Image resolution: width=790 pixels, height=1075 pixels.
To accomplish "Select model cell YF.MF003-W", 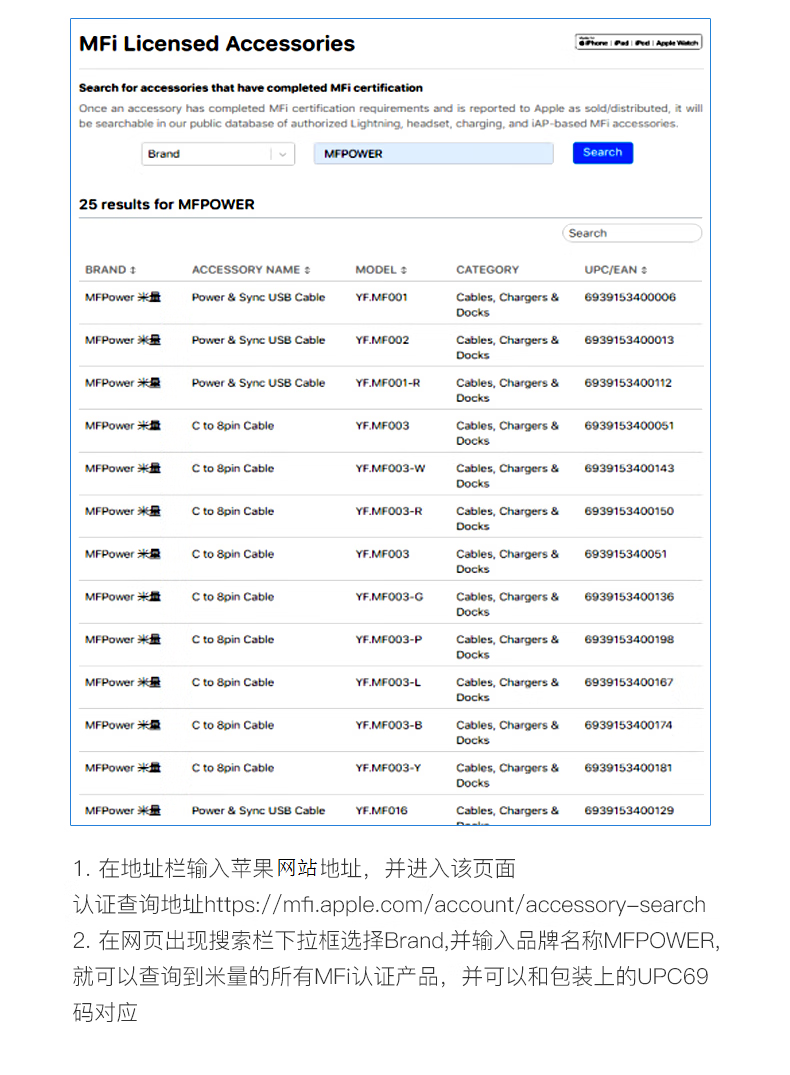I will point(390,468).
